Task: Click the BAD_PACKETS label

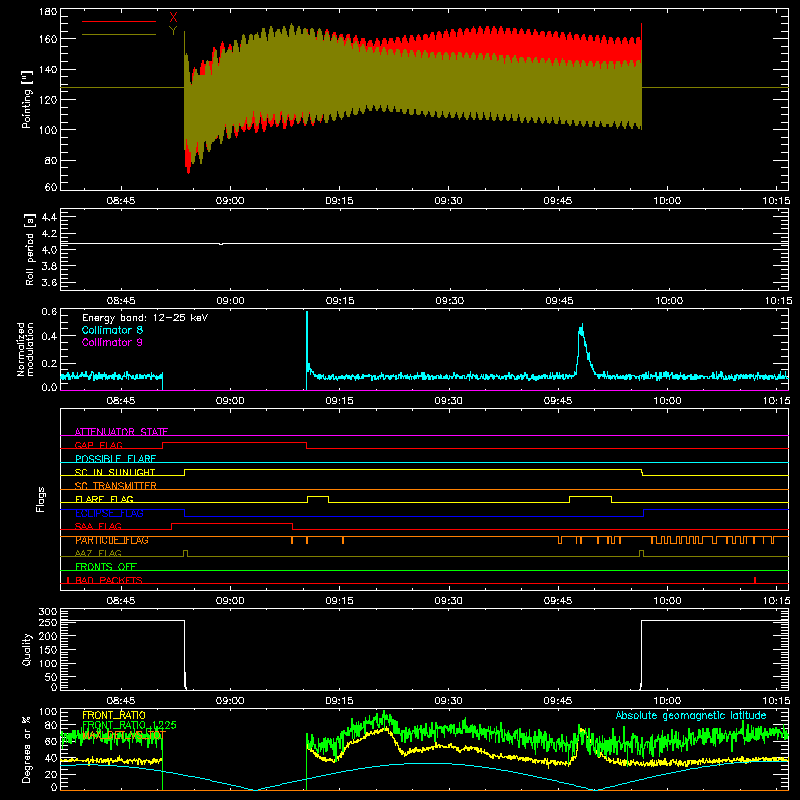Action: [x=109, y=580]
